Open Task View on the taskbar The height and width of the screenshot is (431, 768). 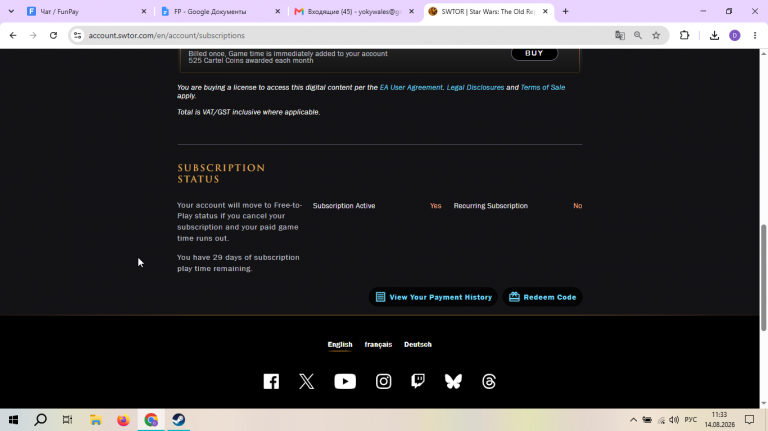point(68,420)
